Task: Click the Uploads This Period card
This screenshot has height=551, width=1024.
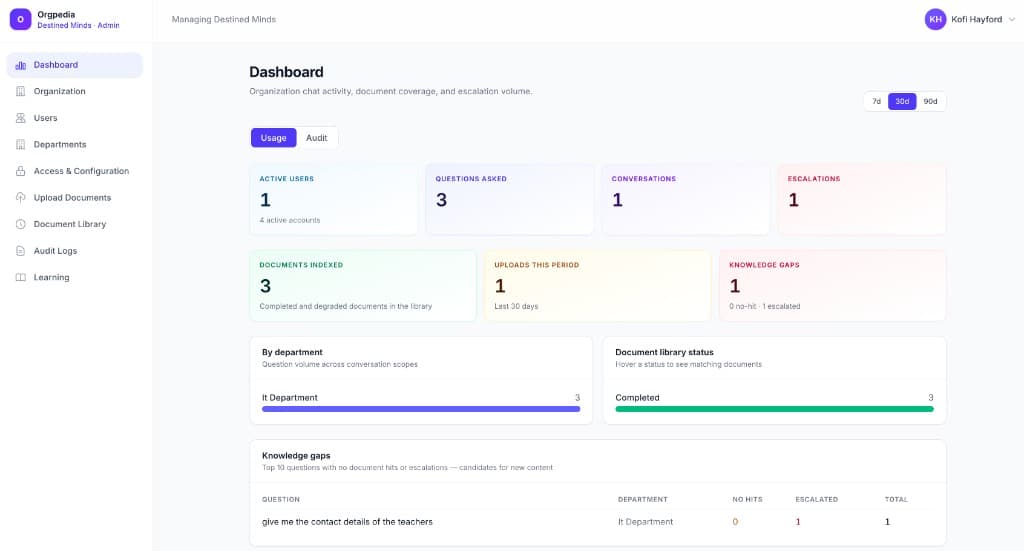Action: coord(598,286)
